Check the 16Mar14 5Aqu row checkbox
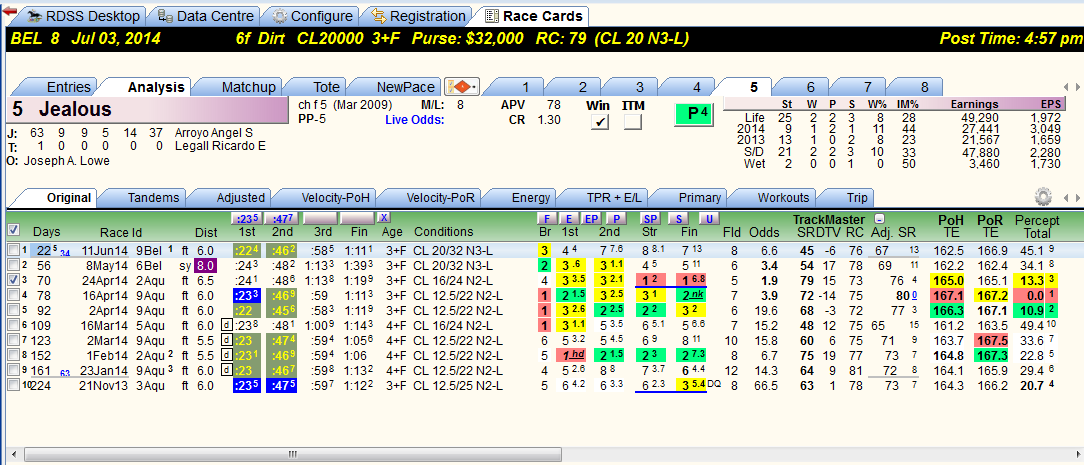Viewport: 1084px width, 465px height. pos(13,325)
